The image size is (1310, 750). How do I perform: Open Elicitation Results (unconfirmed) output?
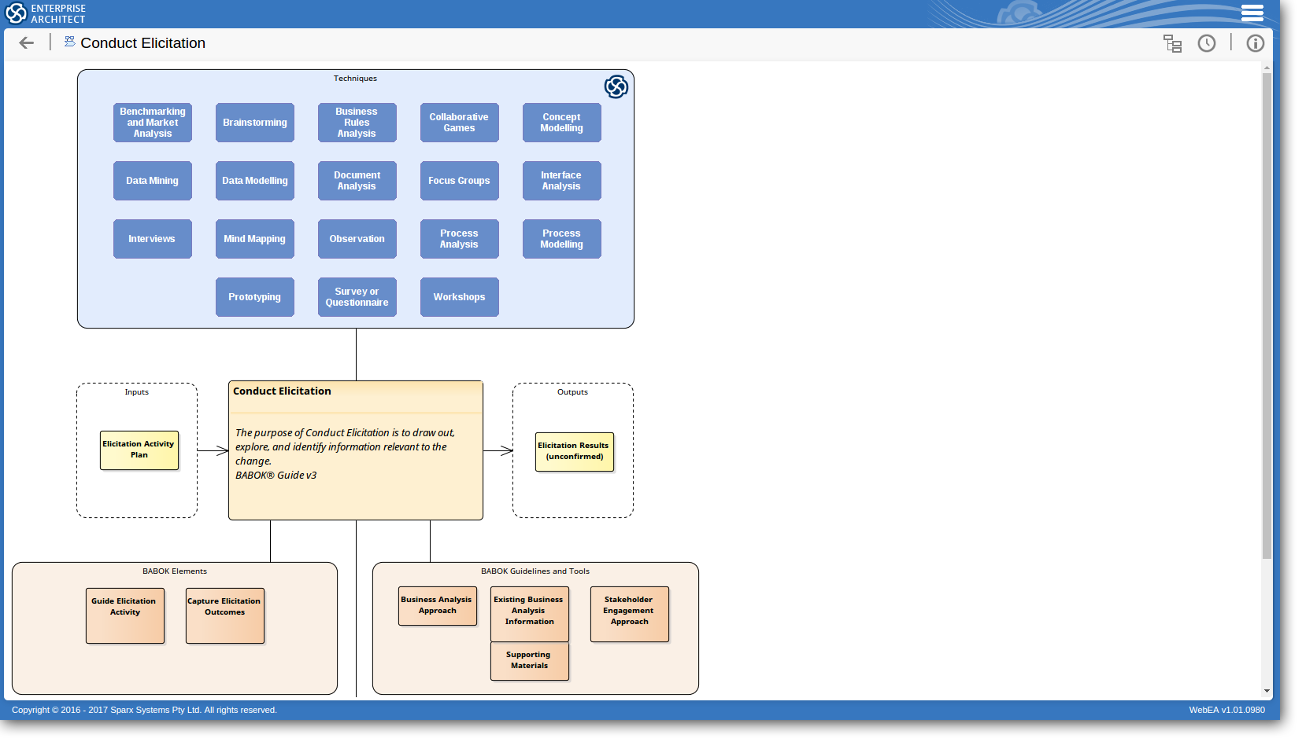574,451
